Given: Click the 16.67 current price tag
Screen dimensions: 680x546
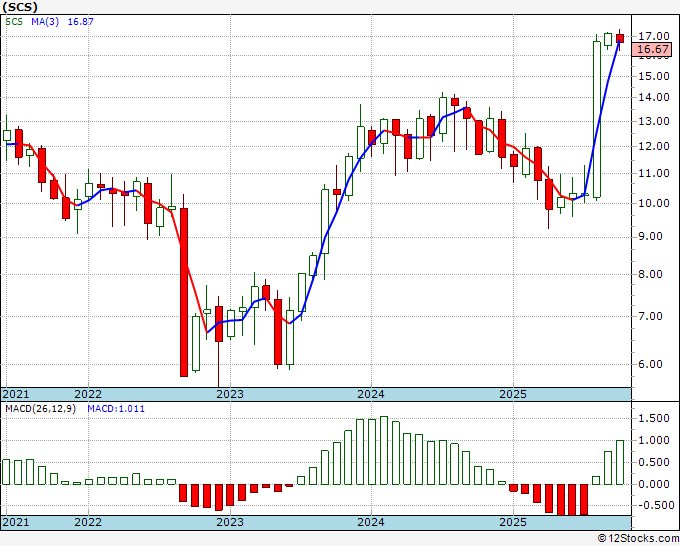Looking at the screenshot, I should coord(654,49).
